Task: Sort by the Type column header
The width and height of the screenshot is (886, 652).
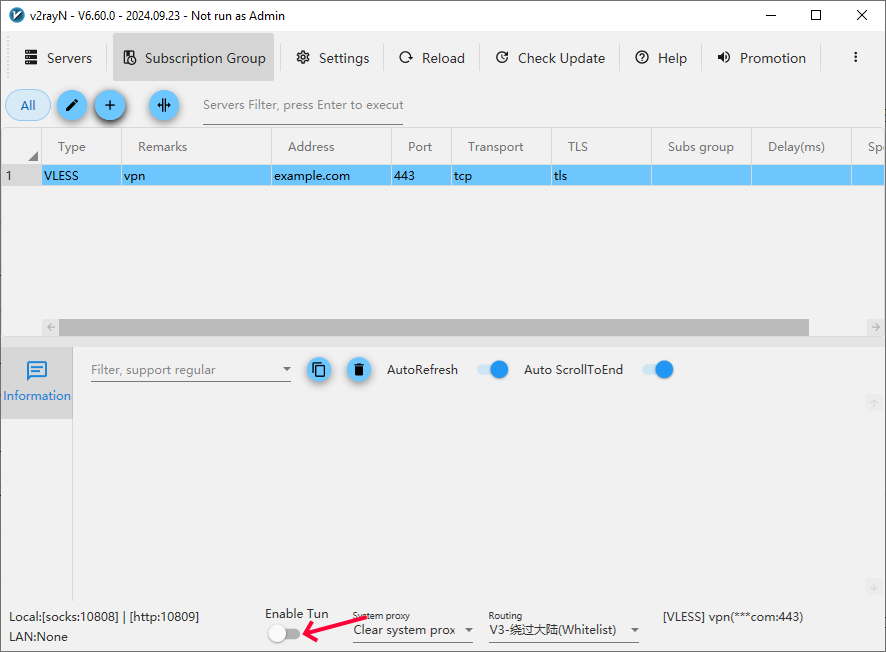Action: click(81, 147)
